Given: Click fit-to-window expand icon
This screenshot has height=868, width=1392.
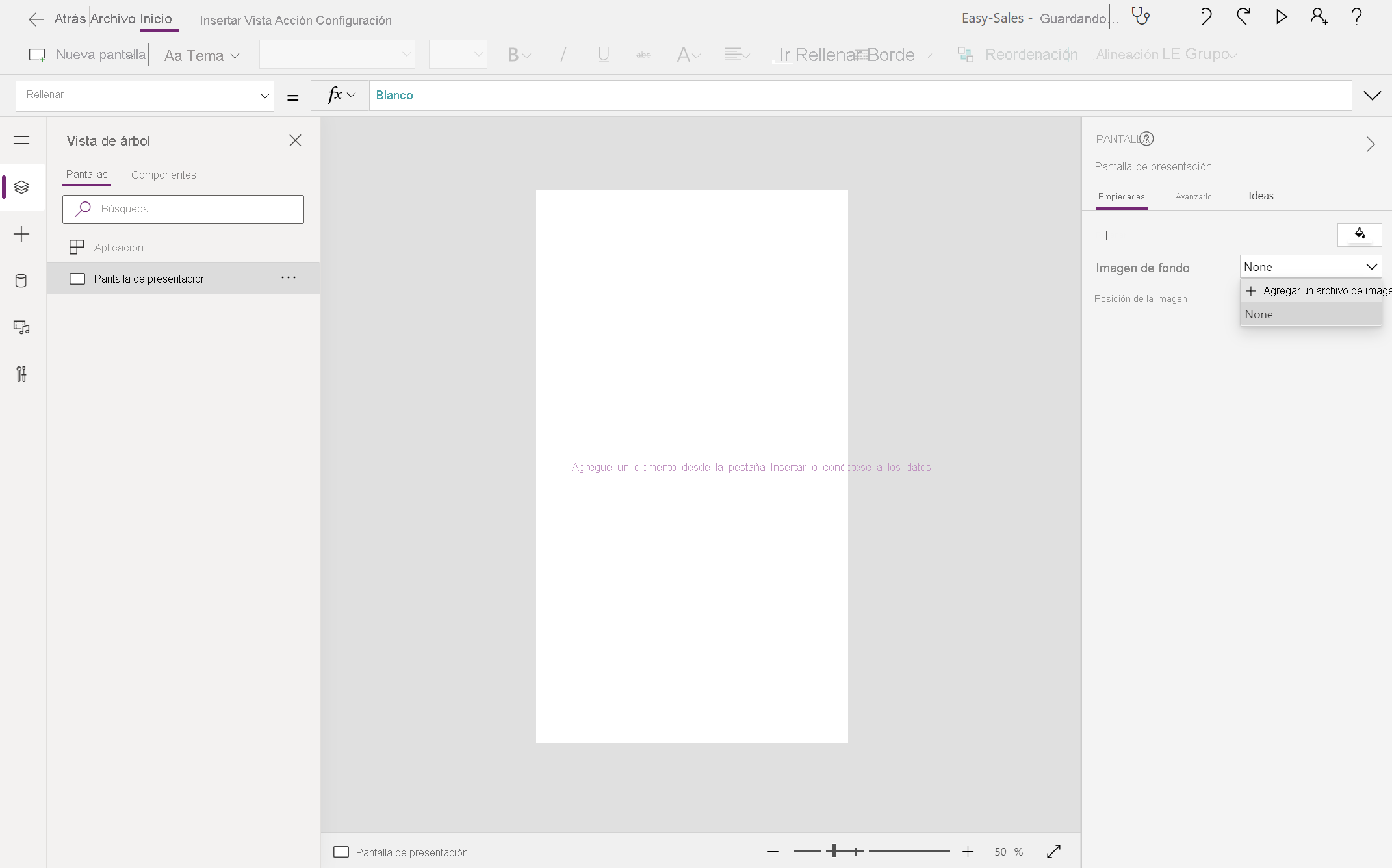Looking at the screenshot, I should [1053, 851].
